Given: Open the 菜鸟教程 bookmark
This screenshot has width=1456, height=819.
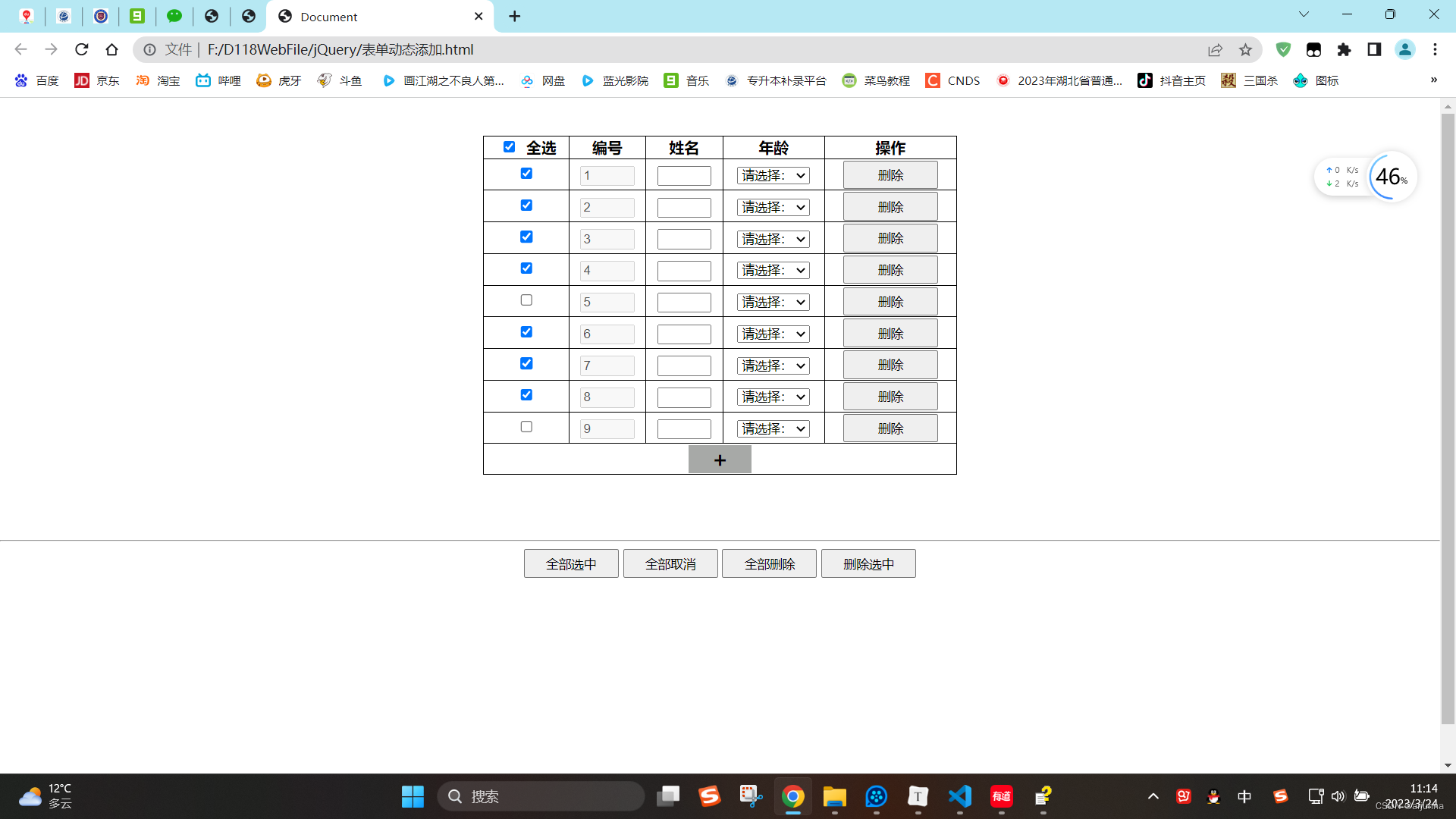Looking at the screenshot, I should (x=877, y=80).
